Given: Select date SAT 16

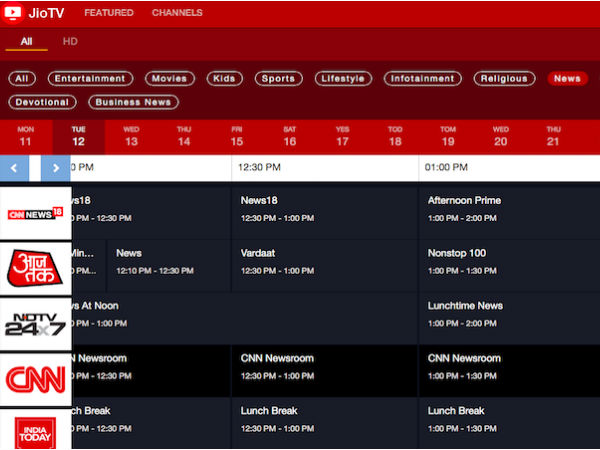Looking at the screenshot, I should coord(290,137).
